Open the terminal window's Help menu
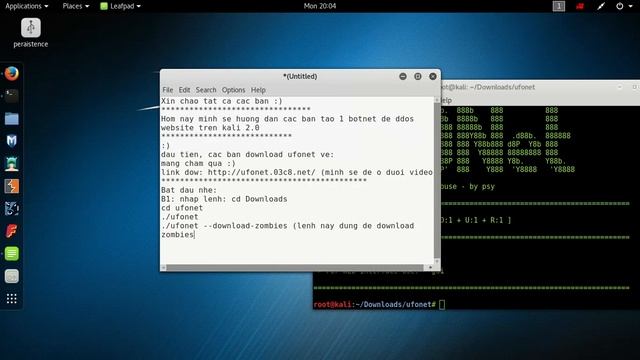The image size is (640, 360). (446, 100)
